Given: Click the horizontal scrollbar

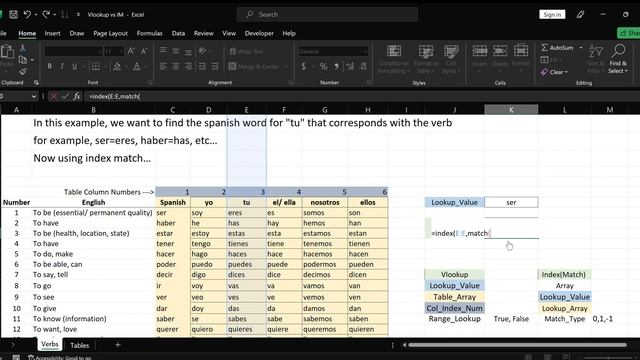Looking at the screenshot, I should [517, 345].
